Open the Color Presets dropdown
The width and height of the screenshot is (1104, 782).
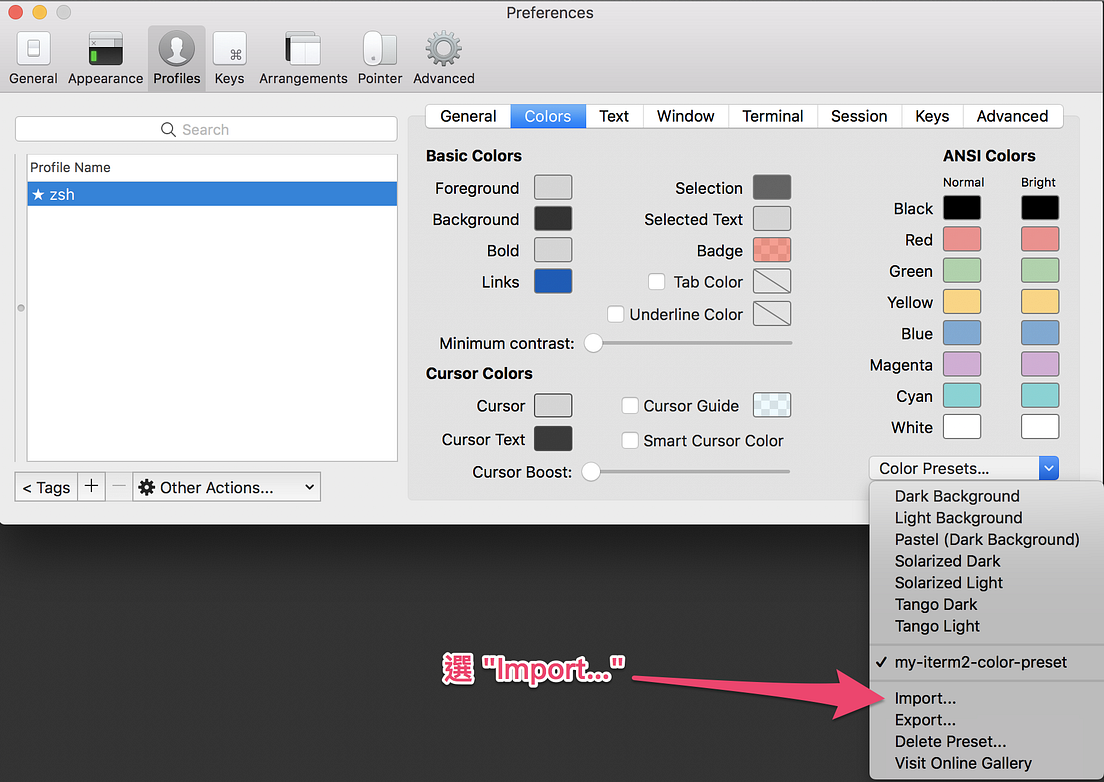point(964,468)
